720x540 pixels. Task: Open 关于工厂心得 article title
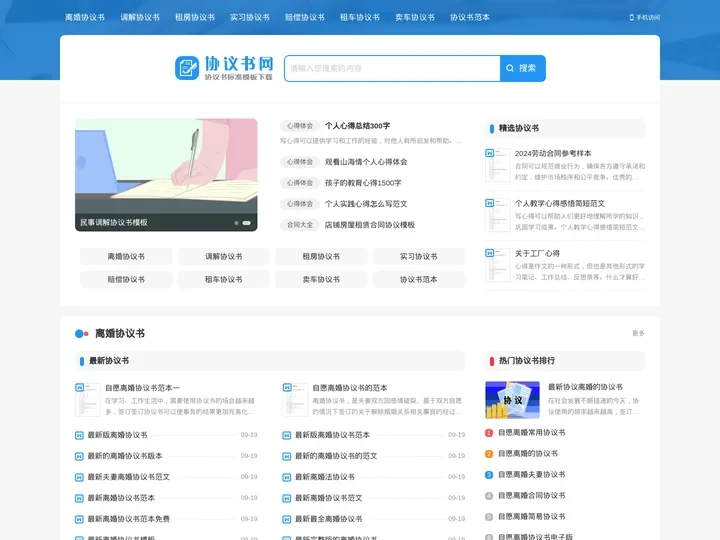[537, 253]
